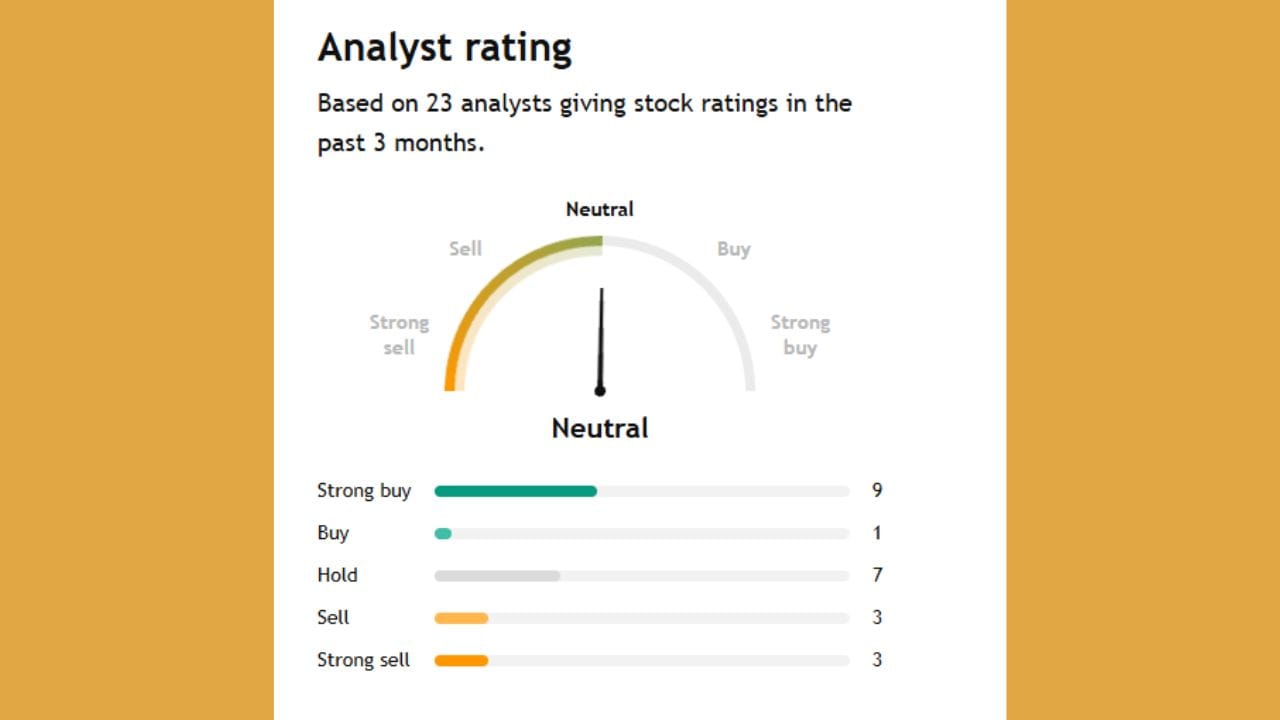The image size is (1280, 720).
Task: Select the 'Sell' label on the gauge
Action: click(465, 249)
